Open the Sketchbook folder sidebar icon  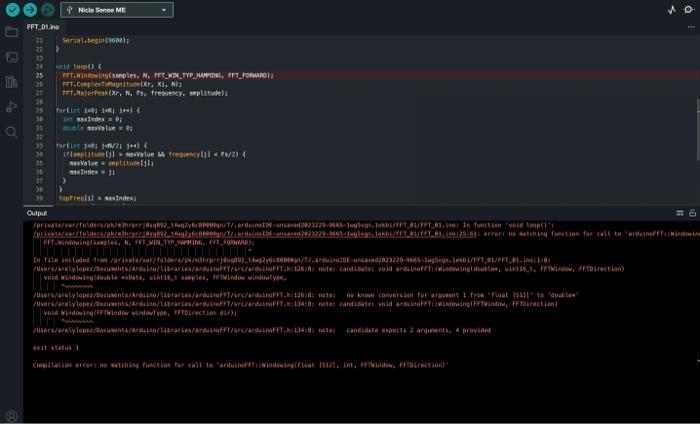pyautogui.click(x=12, y=32)
